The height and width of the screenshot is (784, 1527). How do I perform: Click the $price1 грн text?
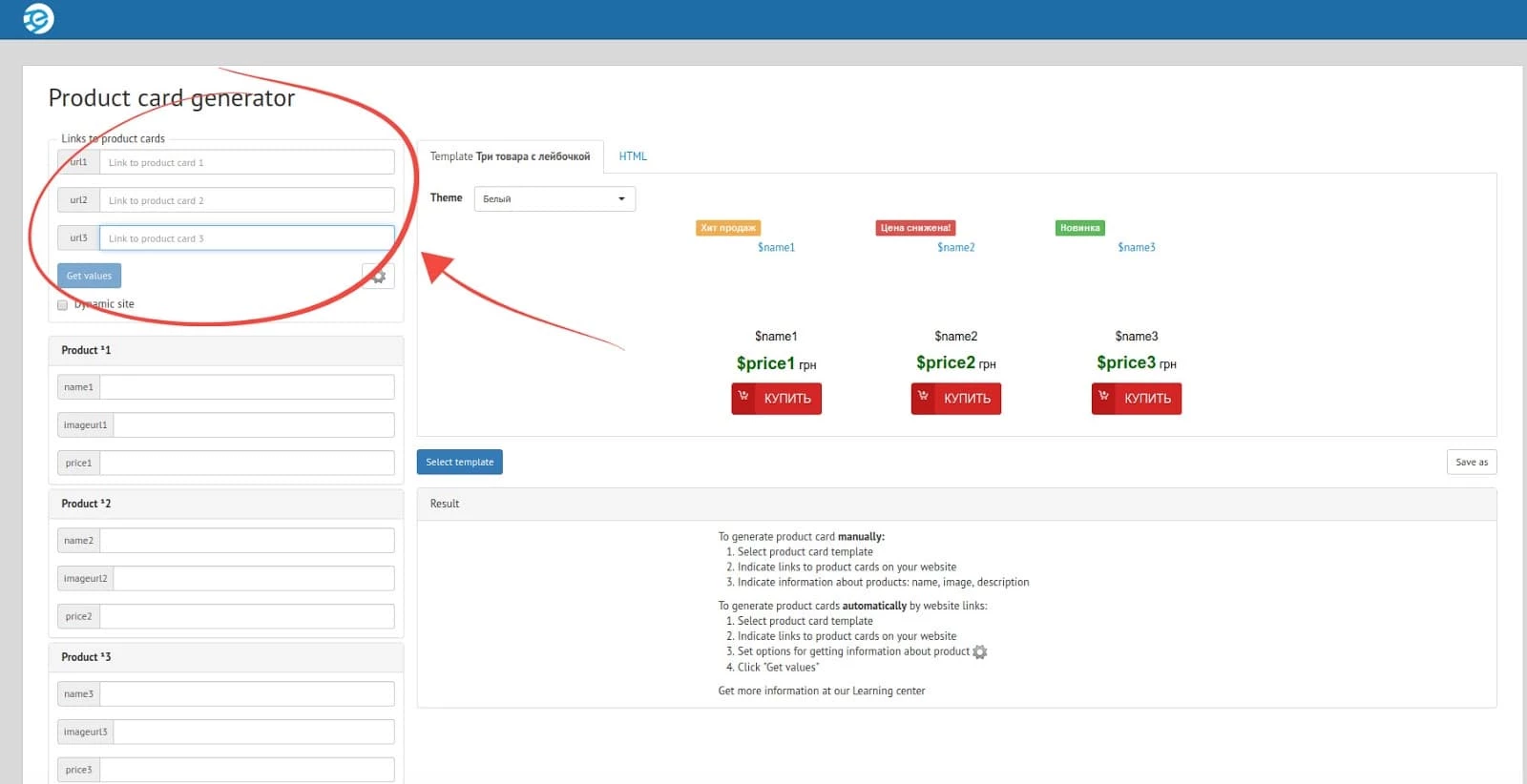(776, 363)
